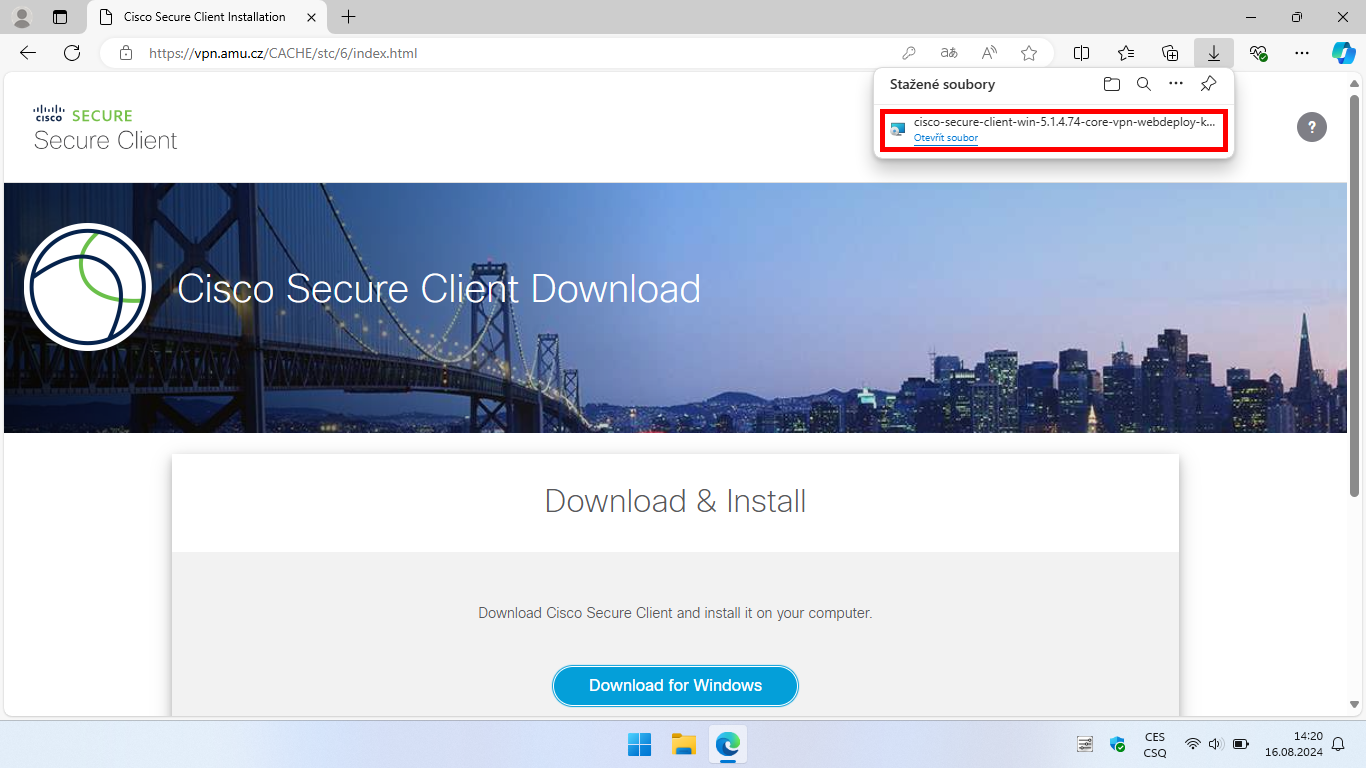Open File Explorer from the taskbar

(x=683, y=744)
